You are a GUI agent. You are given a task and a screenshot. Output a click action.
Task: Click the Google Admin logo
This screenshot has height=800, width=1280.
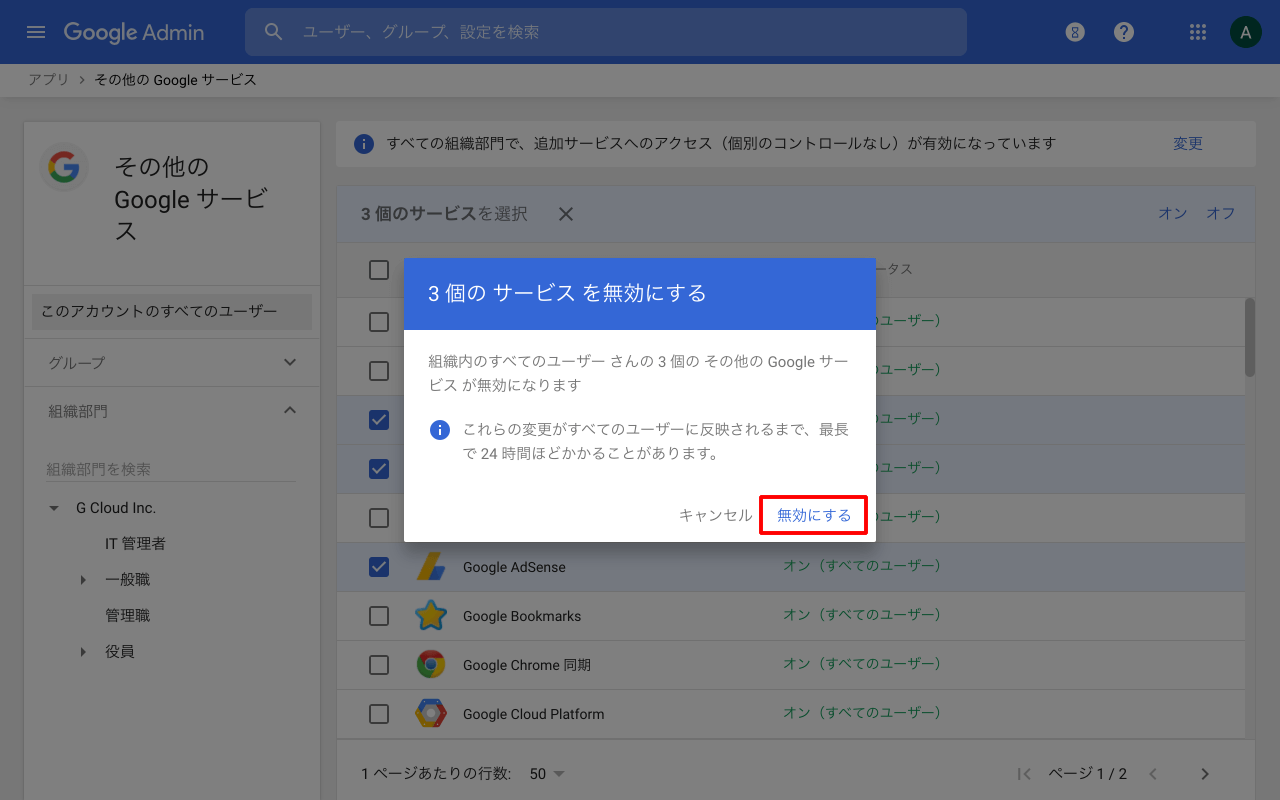(134, 32)
